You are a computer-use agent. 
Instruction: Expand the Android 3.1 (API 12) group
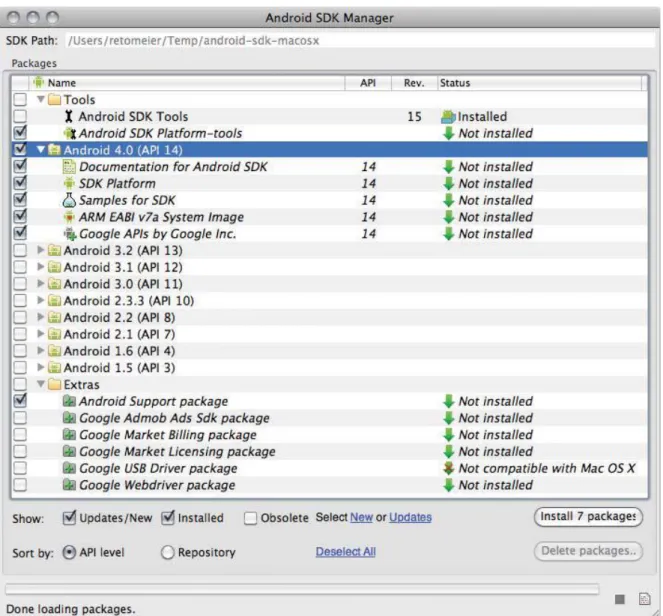41,267
